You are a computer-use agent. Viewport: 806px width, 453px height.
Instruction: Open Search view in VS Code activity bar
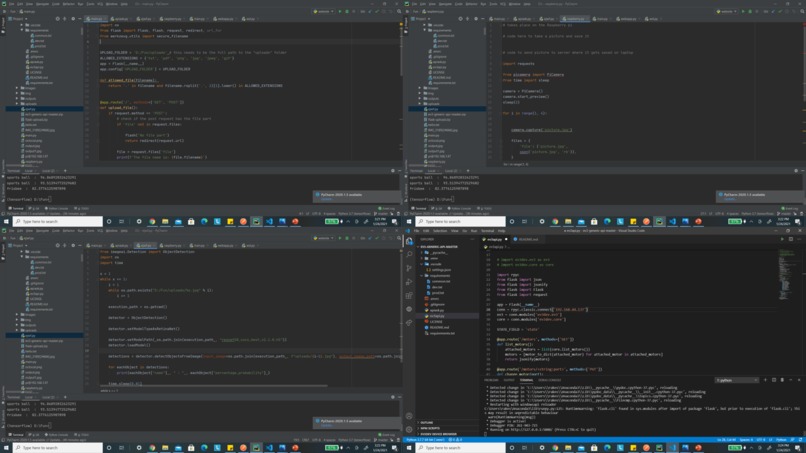click(x=409, y=255)
